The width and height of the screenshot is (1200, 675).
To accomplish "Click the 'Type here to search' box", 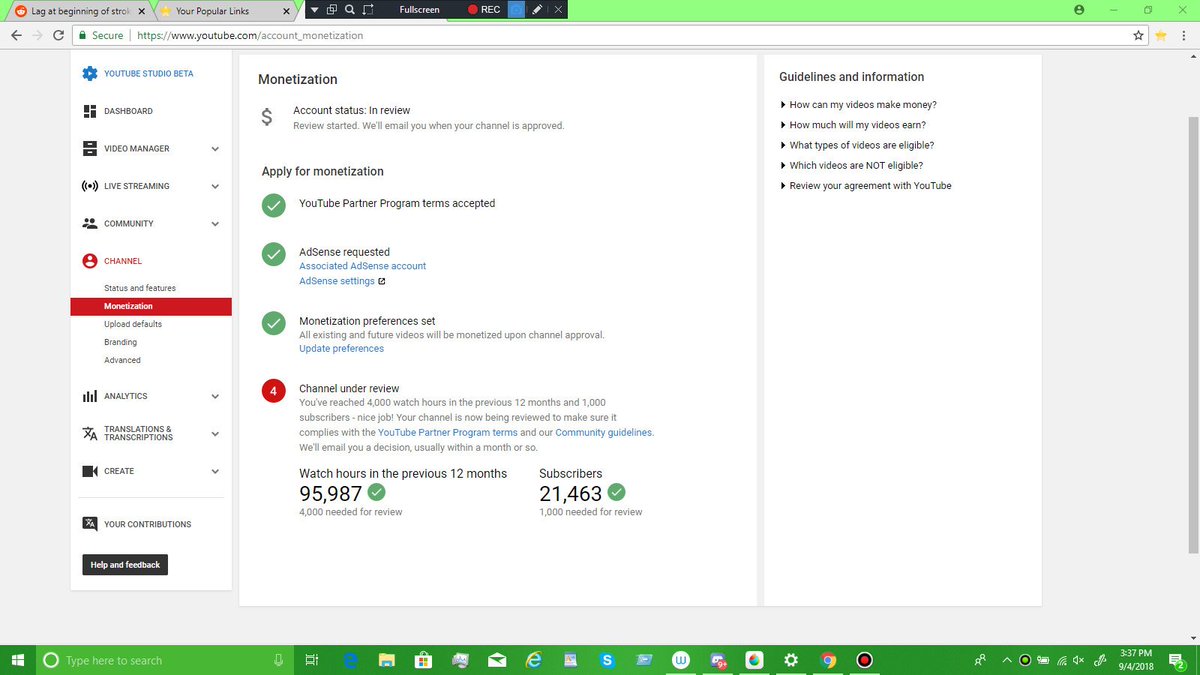I will tap(165, 660).
